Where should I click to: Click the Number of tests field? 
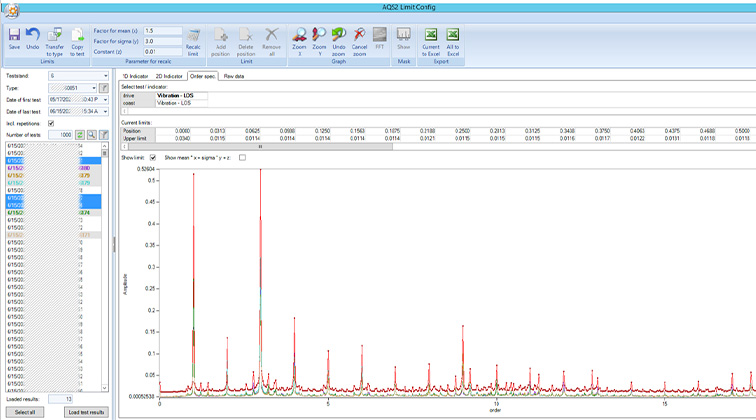pos(60,135)
